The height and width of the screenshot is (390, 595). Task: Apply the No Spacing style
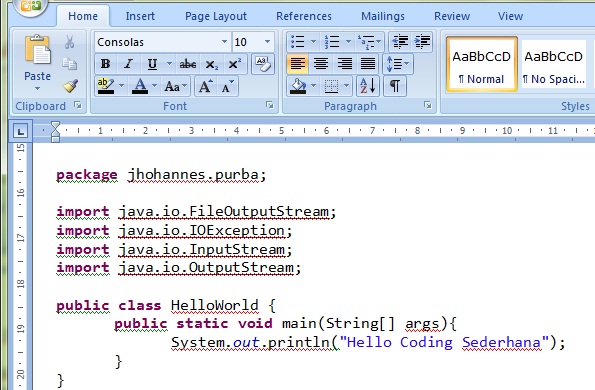[x=553, y=64]
